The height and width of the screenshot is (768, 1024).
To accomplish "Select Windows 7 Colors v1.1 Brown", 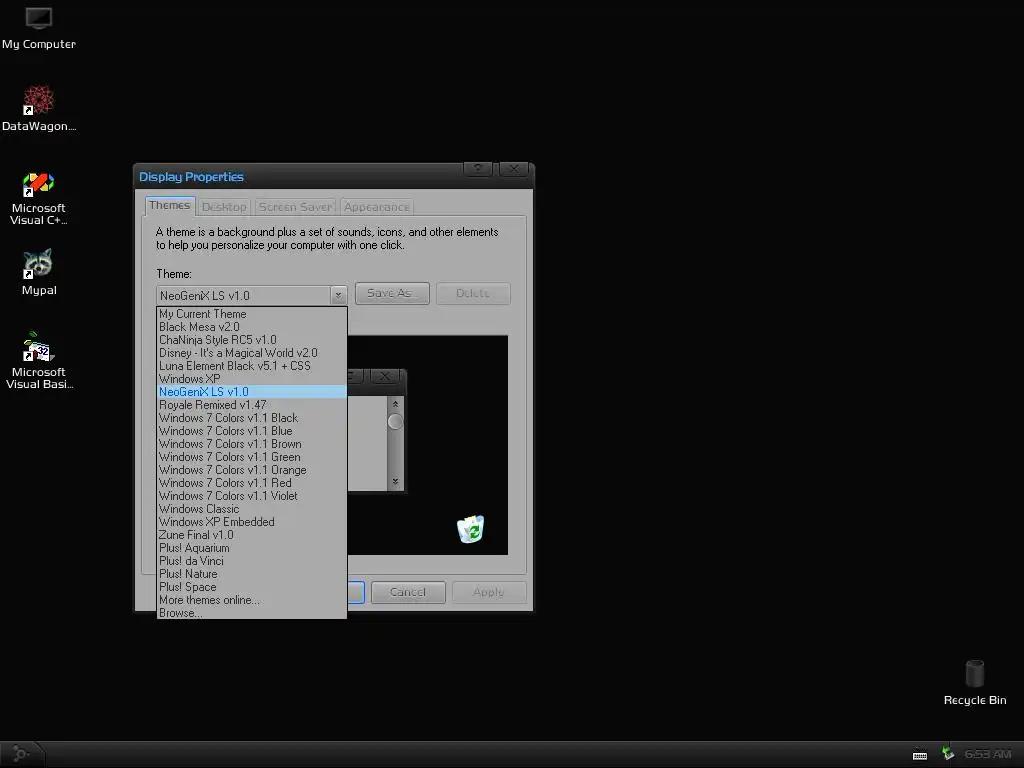I will pyautogui.click(x=251, y=444).
